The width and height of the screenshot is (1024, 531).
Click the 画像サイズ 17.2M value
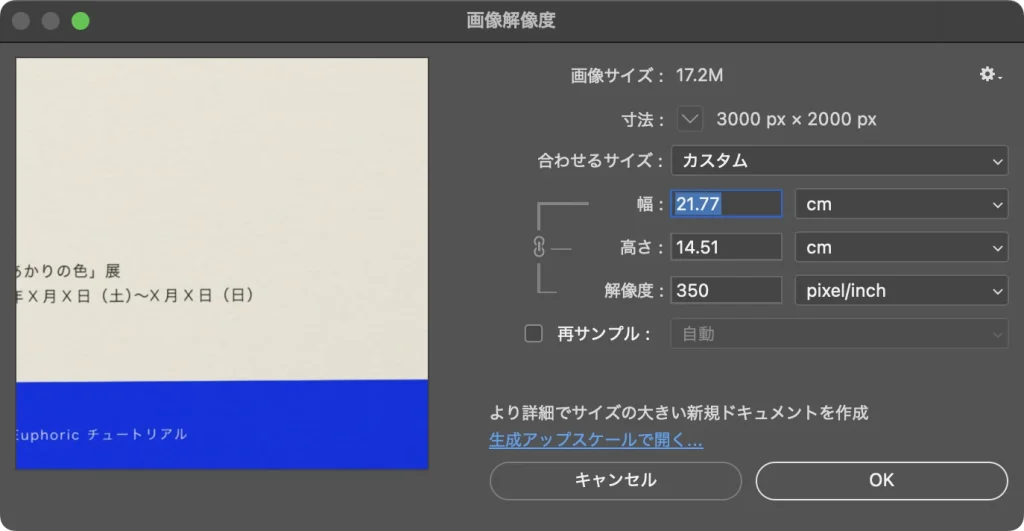click(x=699, y=76)
